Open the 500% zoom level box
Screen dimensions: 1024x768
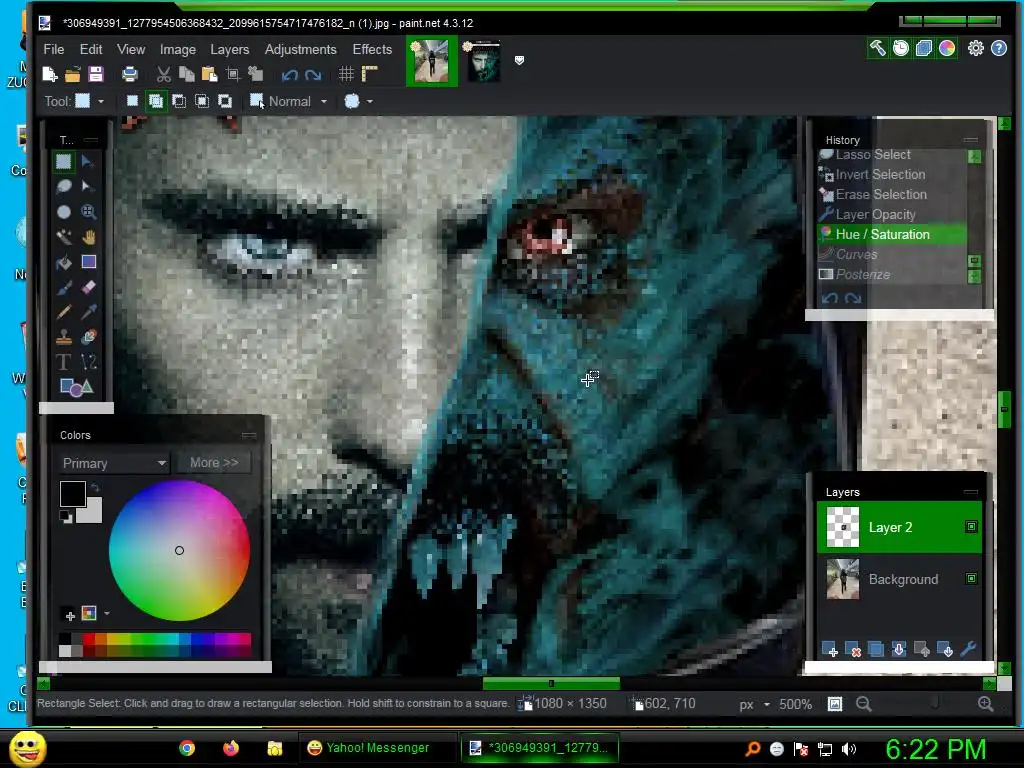(795, 704)
